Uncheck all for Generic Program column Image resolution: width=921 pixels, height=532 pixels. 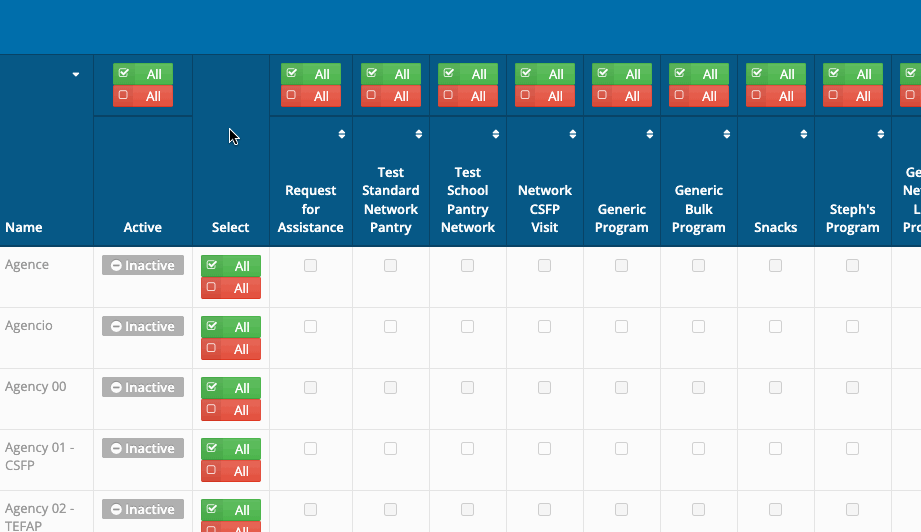click(x=621, y=96)
